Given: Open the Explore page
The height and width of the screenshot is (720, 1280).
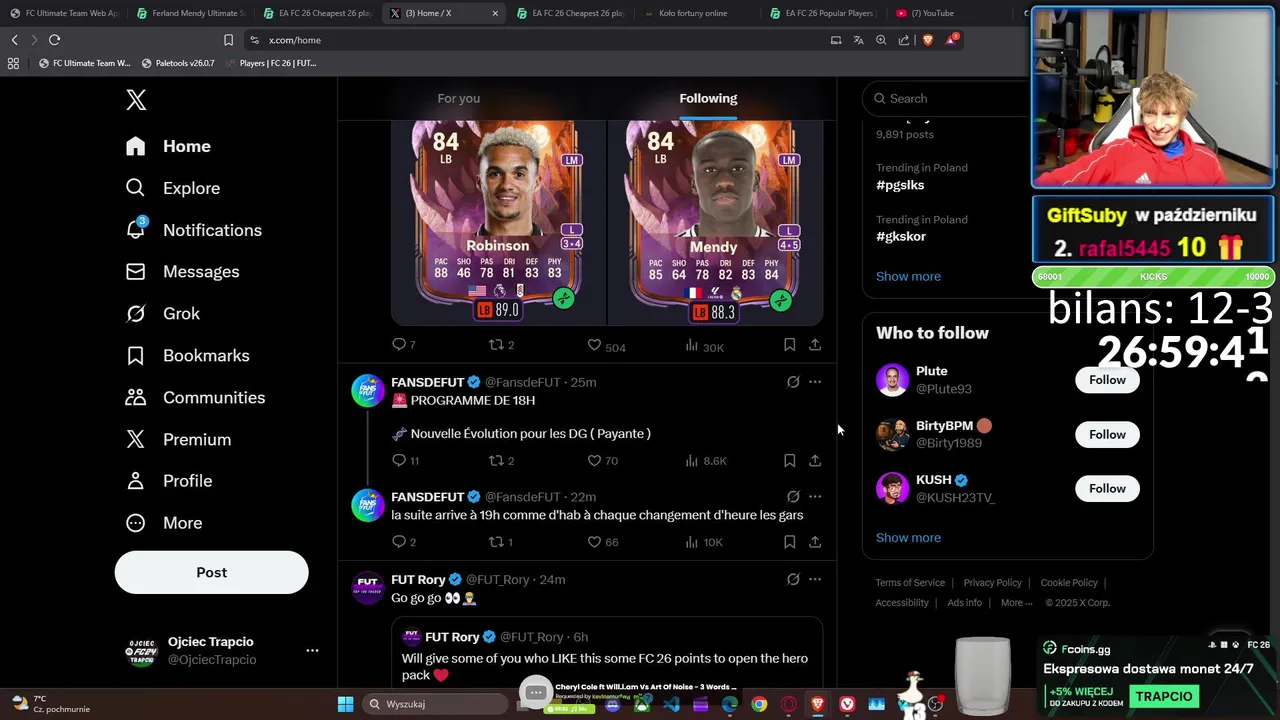Looking at the screenshot, I should (x=172, y=188).
